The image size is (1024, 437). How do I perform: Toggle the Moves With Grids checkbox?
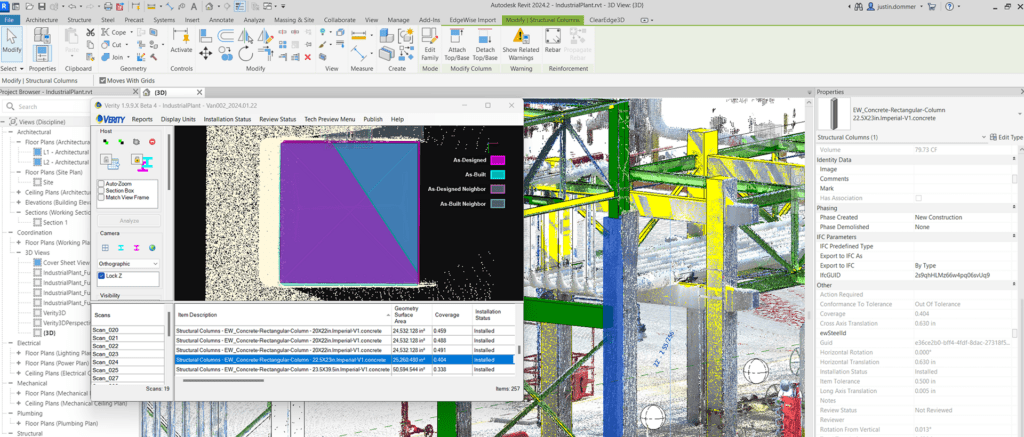coord(102,80)
